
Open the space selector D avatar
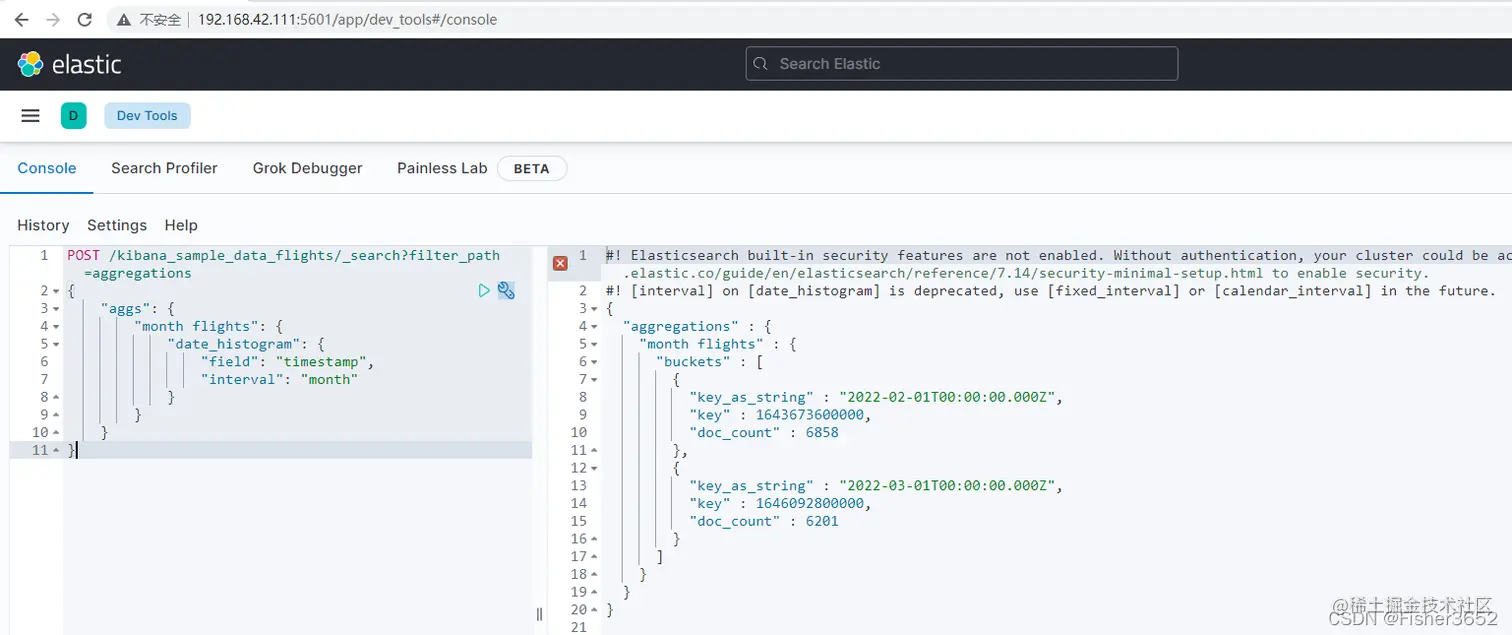click(x=73, y=116)
